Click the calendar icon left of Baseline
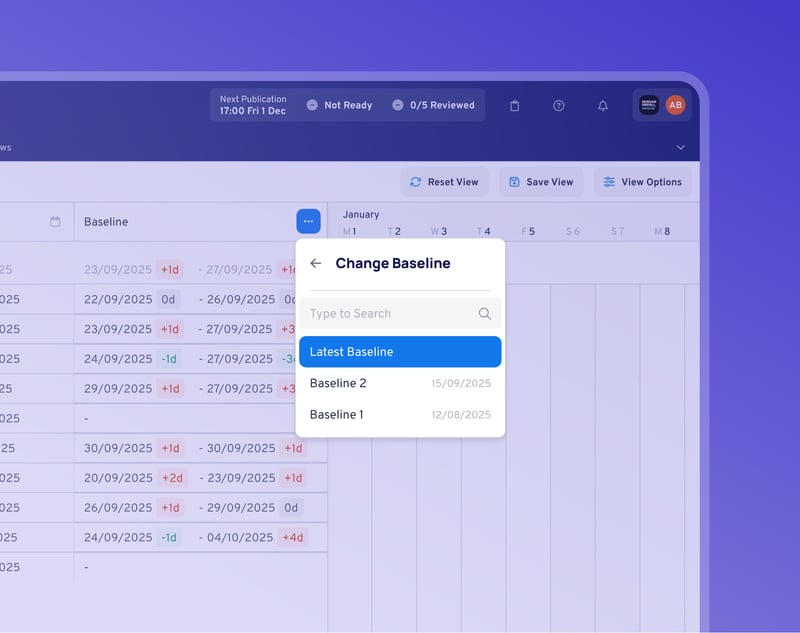The height and width of the screenshot is (633, 800). point(55,221)
